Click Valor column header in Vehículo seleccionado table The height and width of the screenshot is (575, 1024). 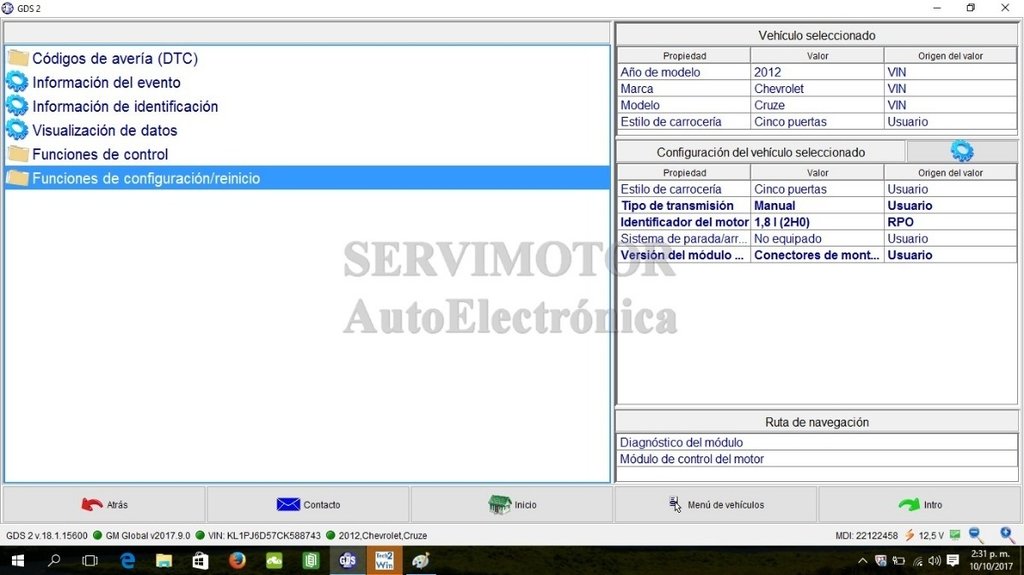point(817,56)
